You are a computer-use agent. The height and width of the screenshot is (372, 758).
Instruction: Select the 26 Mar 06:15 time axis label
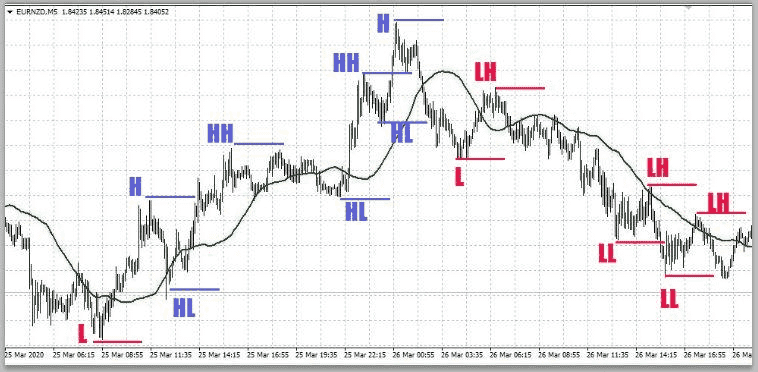[510, 355]
